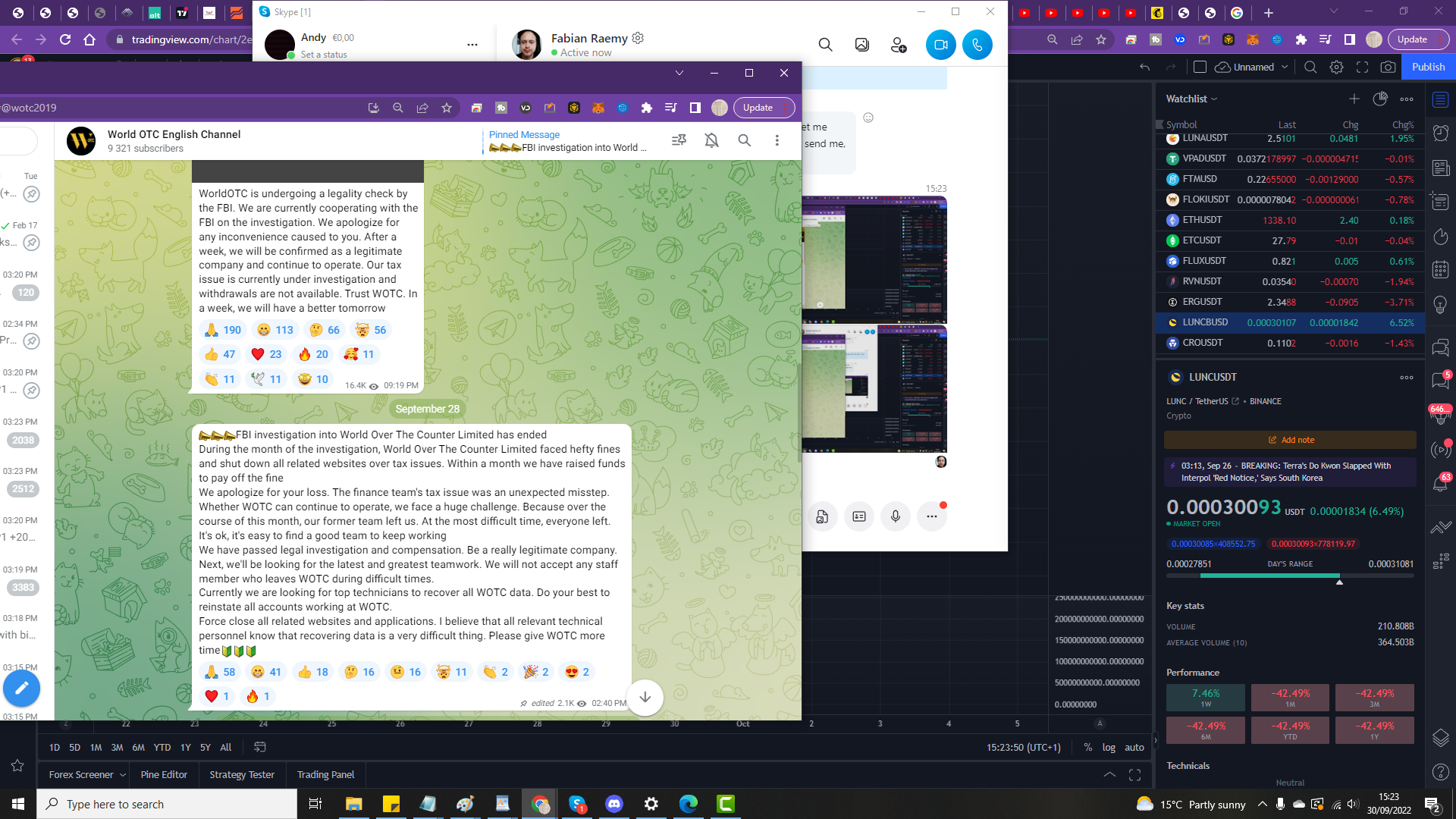Select the YTD time range
This screenshot has height=819, width=1456.
(162, 747)
